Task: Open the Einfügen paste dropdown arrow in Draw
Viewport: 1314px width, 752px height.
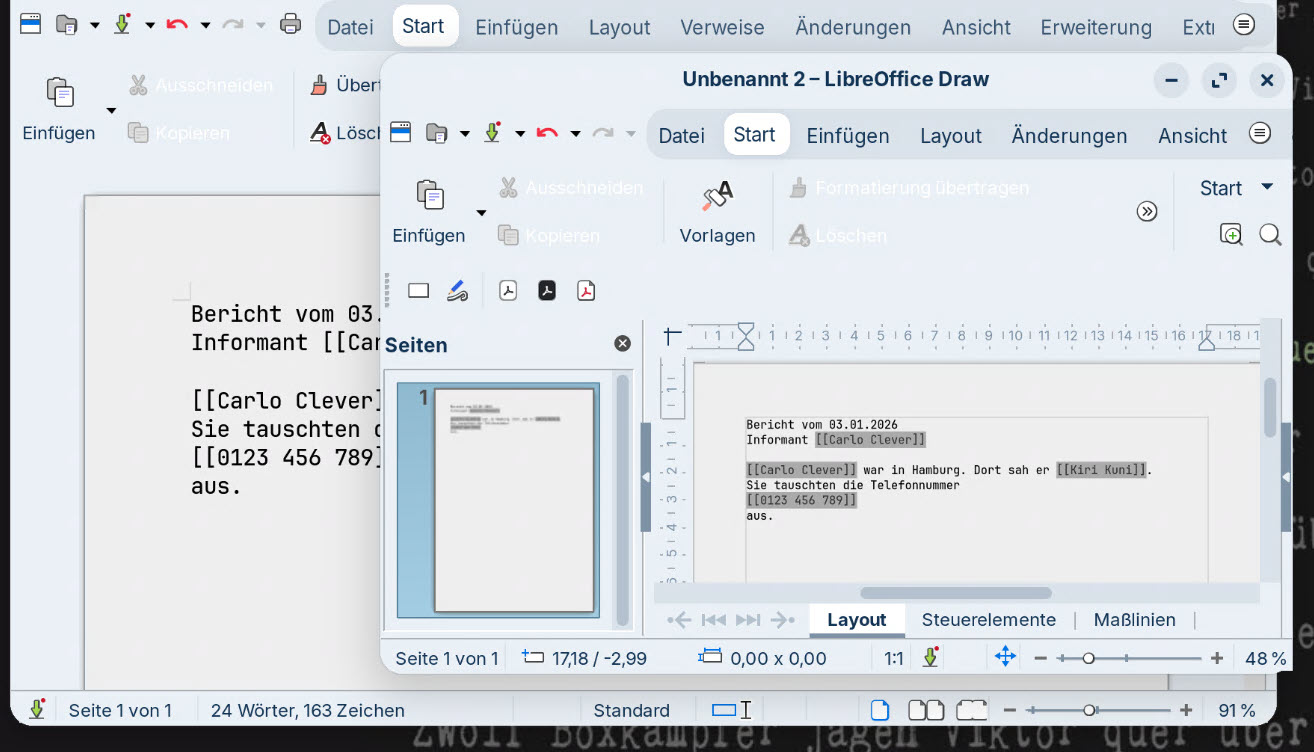Action: pyautogui.click(x=481, y=213)
